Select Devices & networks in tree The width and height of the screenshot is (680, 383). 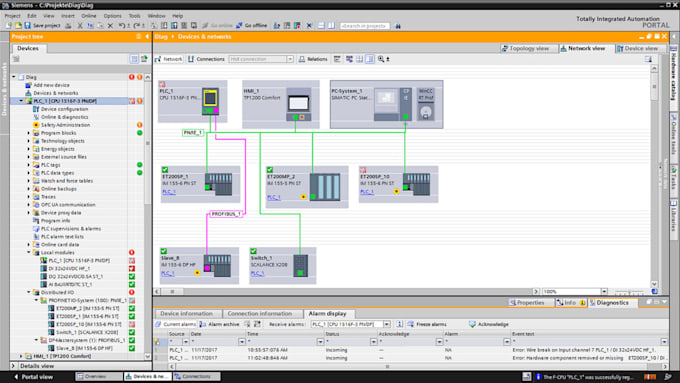click(56, 93)
